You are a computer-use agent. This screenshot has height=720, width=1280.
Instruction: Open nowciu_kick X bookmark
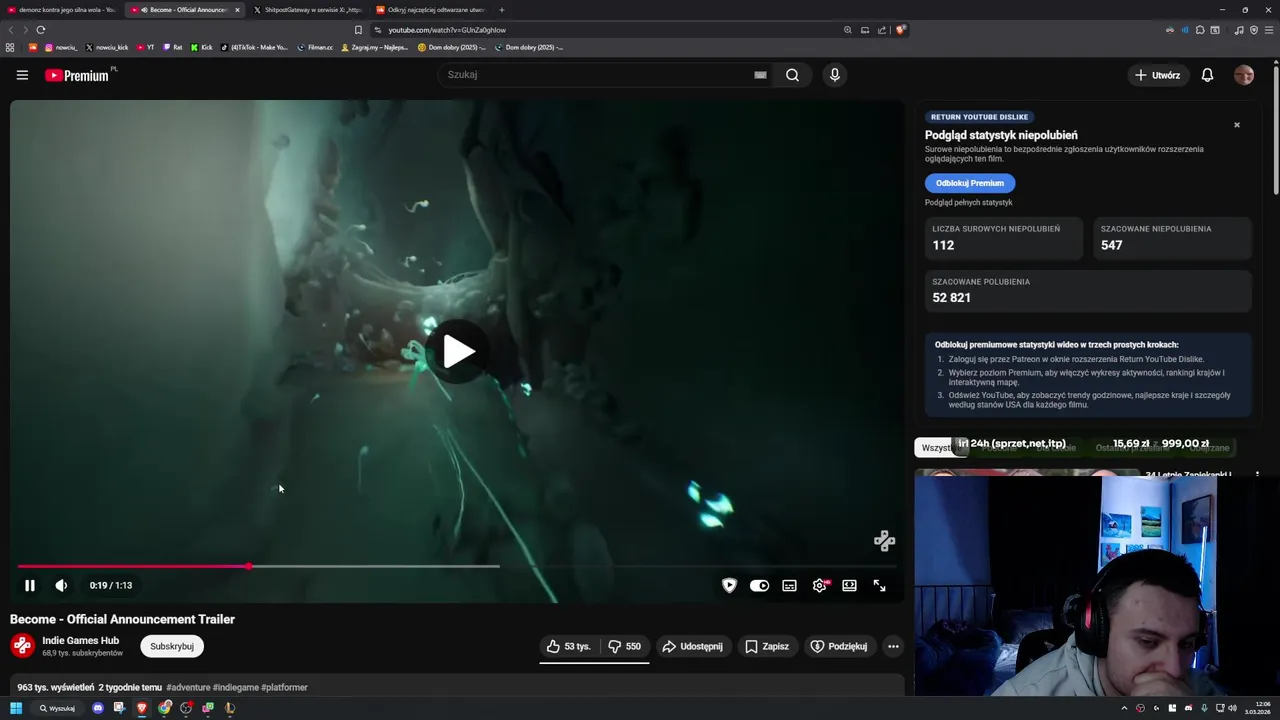[107, 47]
